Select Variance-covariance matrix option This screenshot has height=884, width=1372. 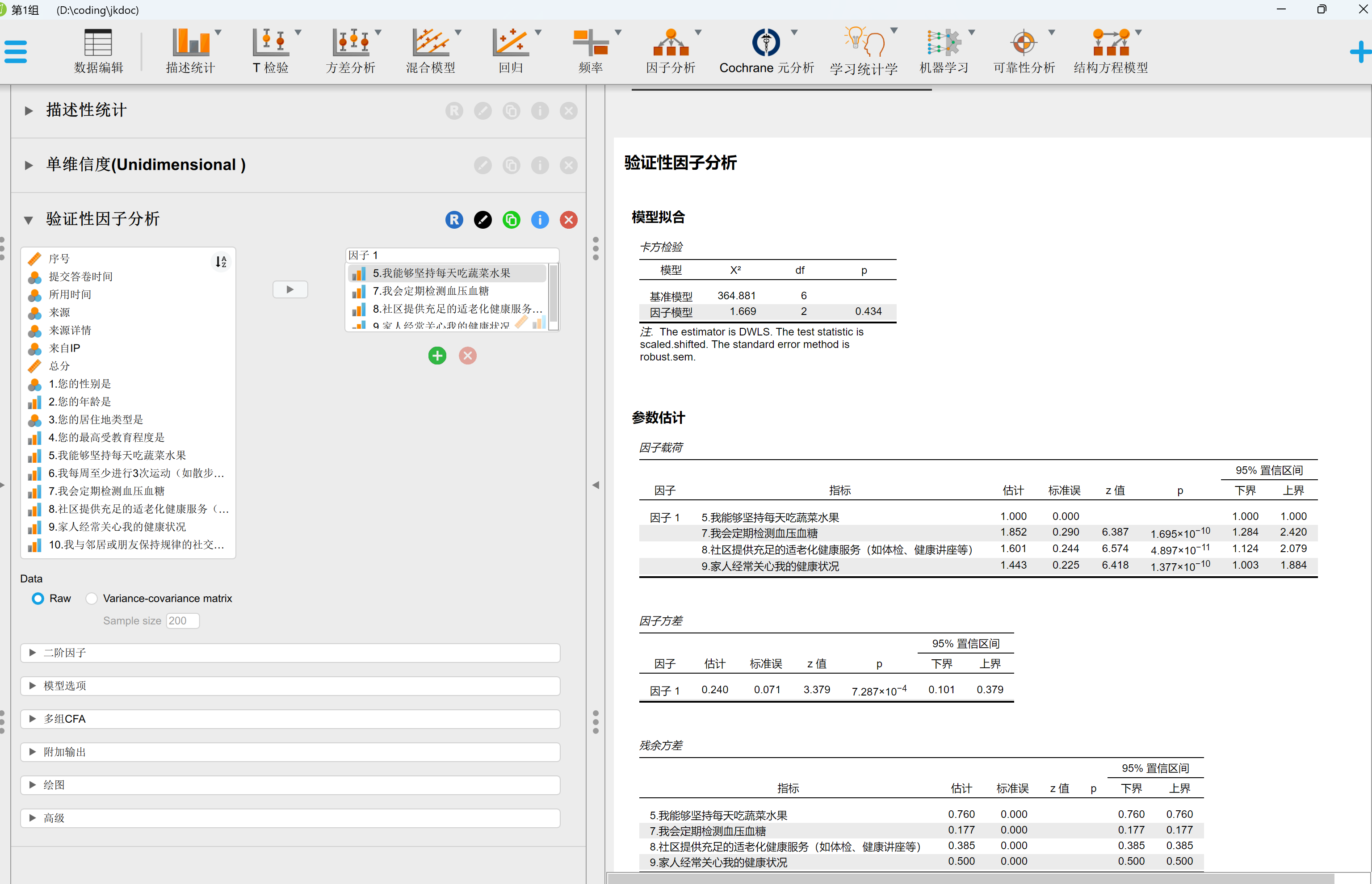[92, 599]
